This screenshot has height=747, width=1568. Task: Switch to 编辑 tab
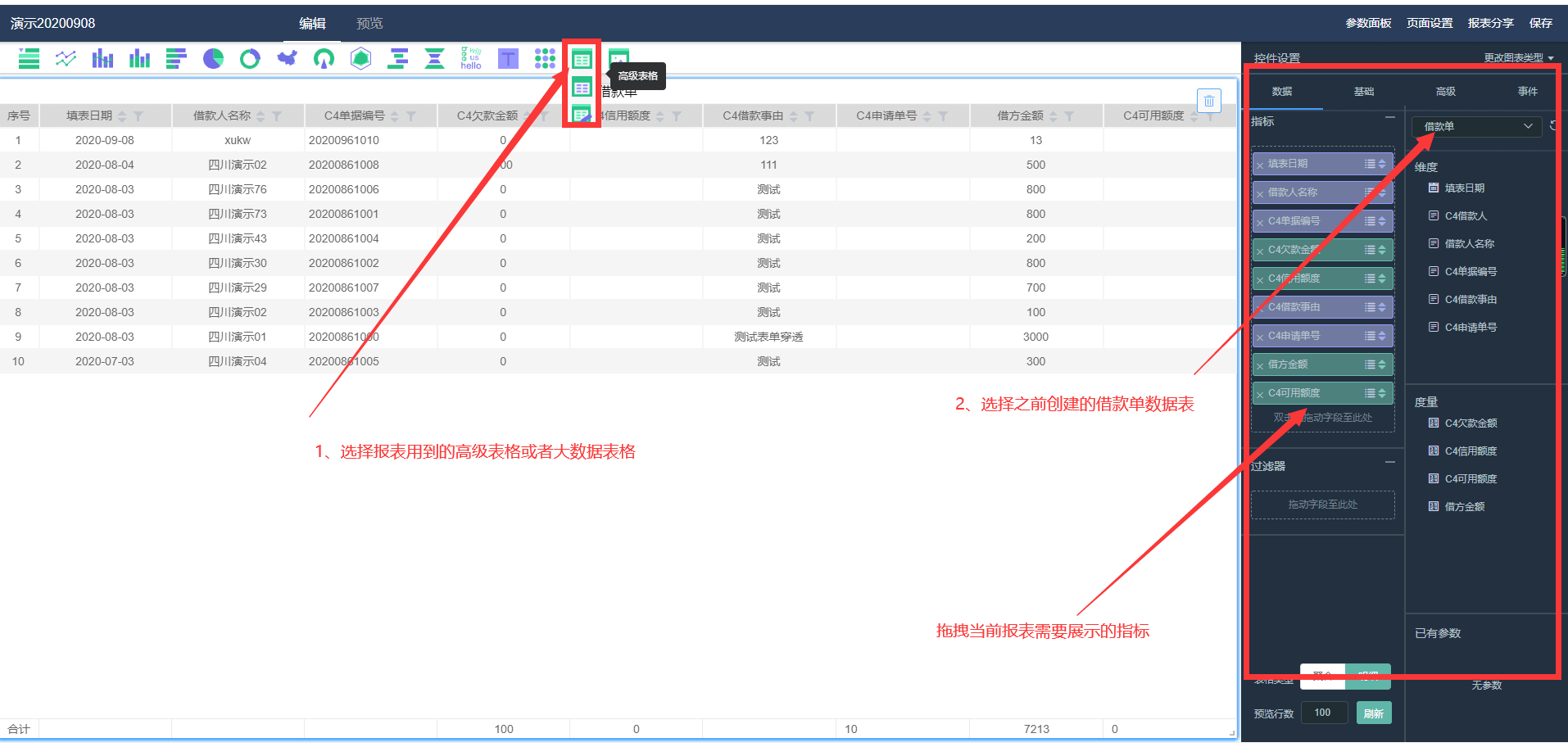coord(312,23)
